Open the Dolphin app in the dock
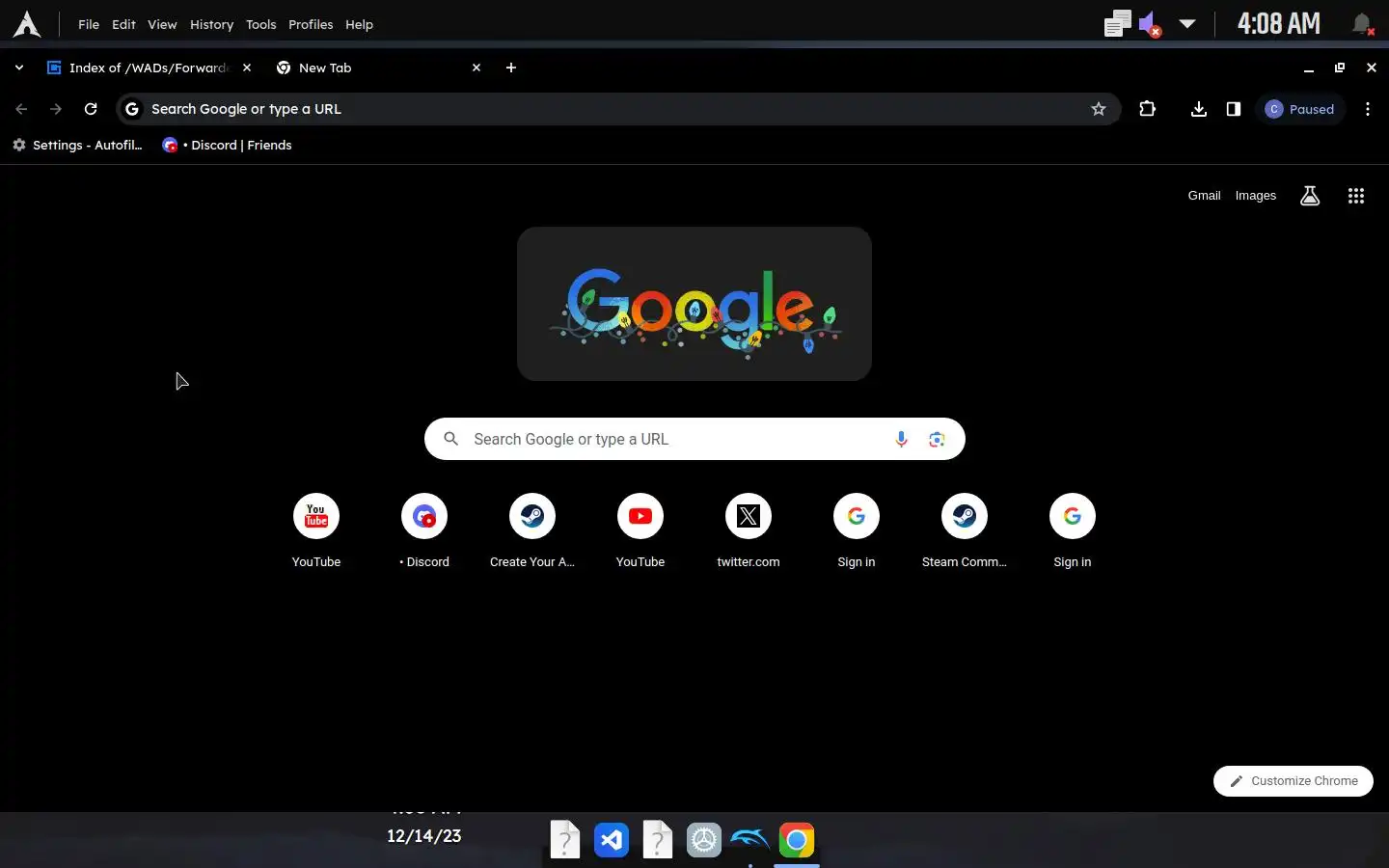1389x868 pixels. tap(750, 840)
